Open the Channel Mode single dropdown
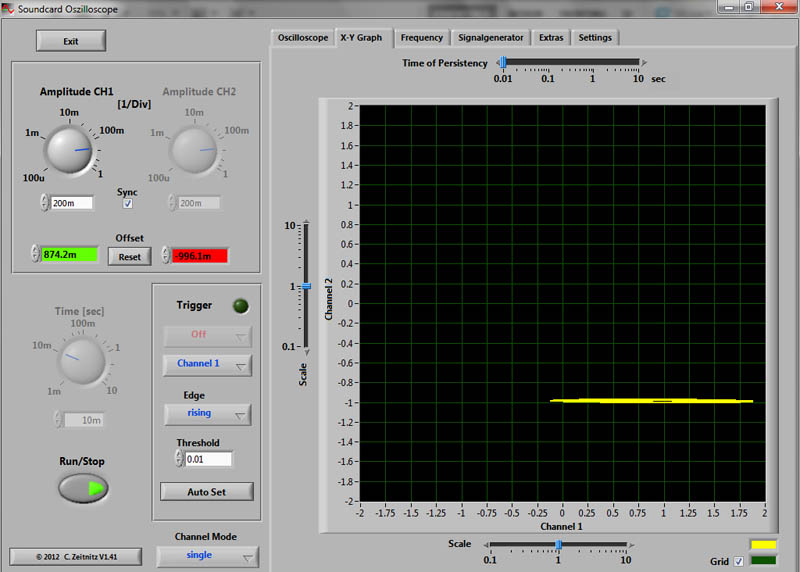The height and width of the screenshot is (572, 800). coord(207,555)
